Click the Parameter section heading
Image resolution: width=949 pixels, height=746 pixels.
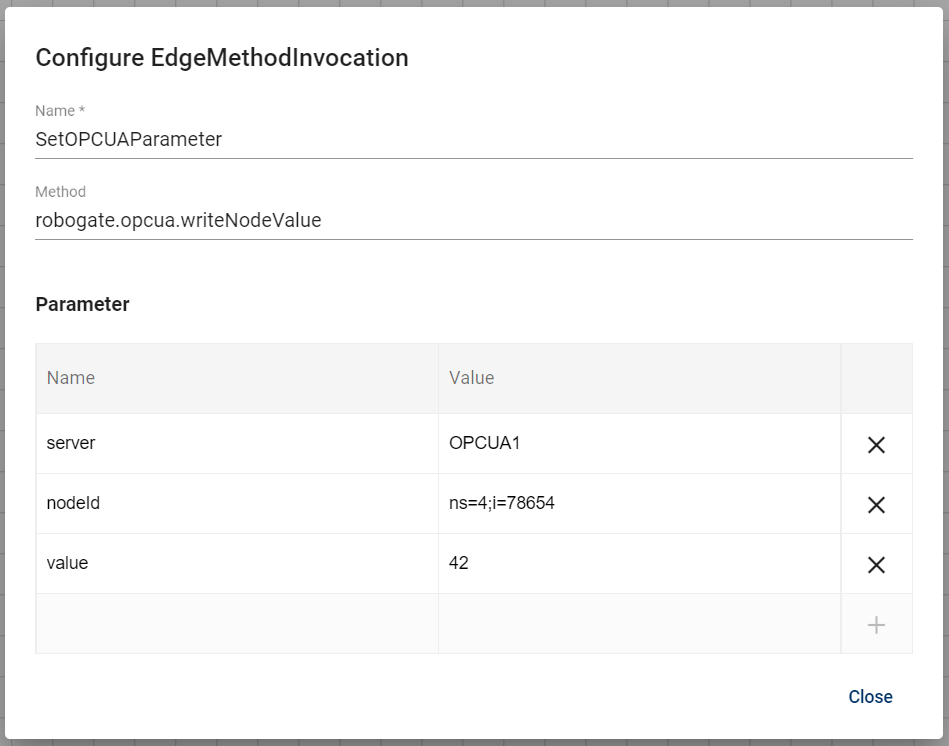82,305
